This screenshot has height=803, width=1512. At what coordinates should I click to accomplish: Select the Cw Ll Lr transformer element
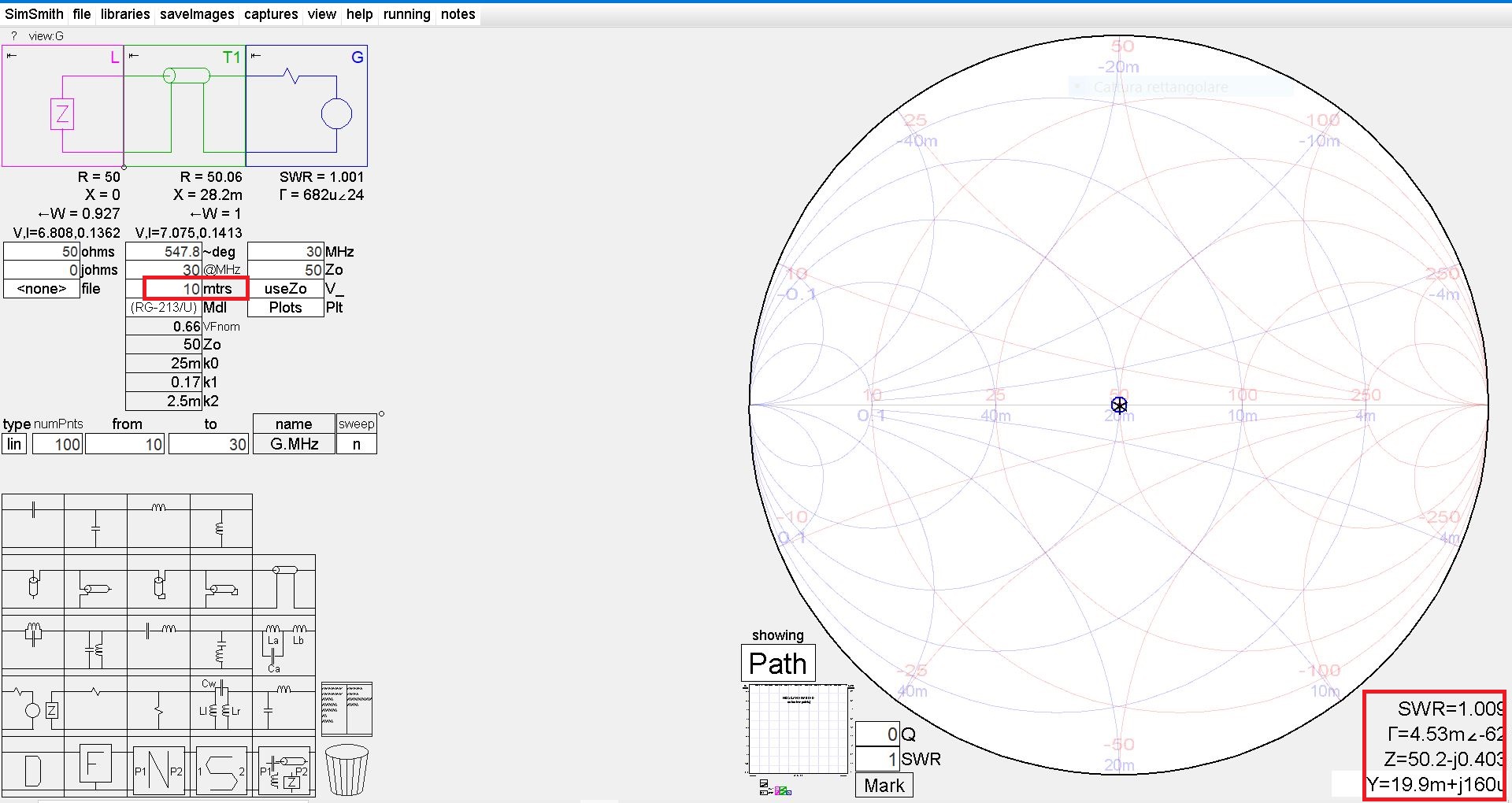[x=220, y=705]
